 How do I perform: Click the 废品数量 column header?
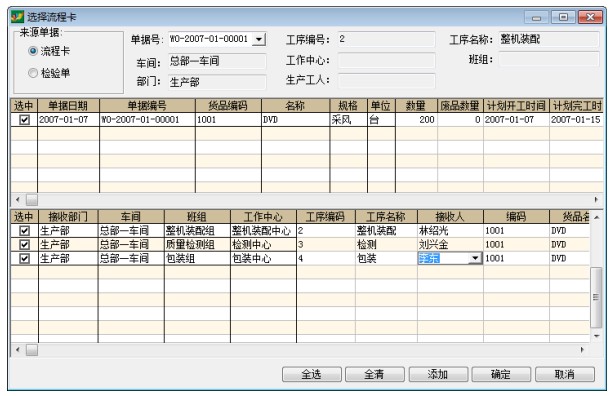460,106
